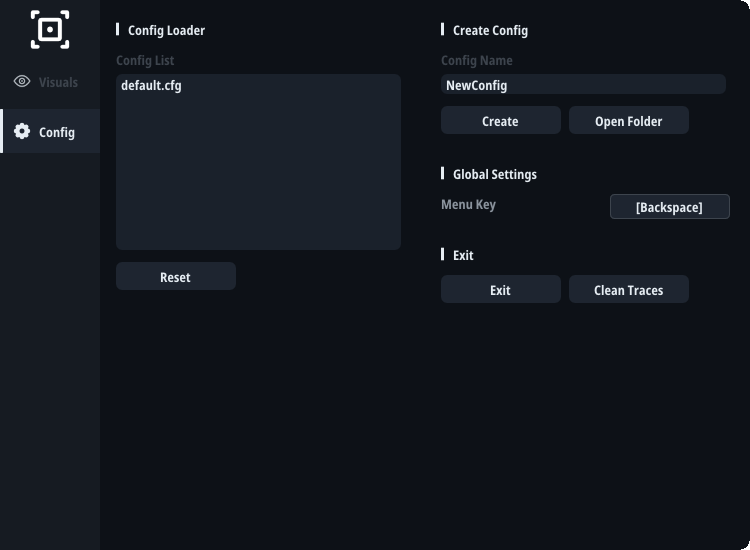
Task: Click the crosshair logo icon in sidebar
Action: (x=50, y=30)
